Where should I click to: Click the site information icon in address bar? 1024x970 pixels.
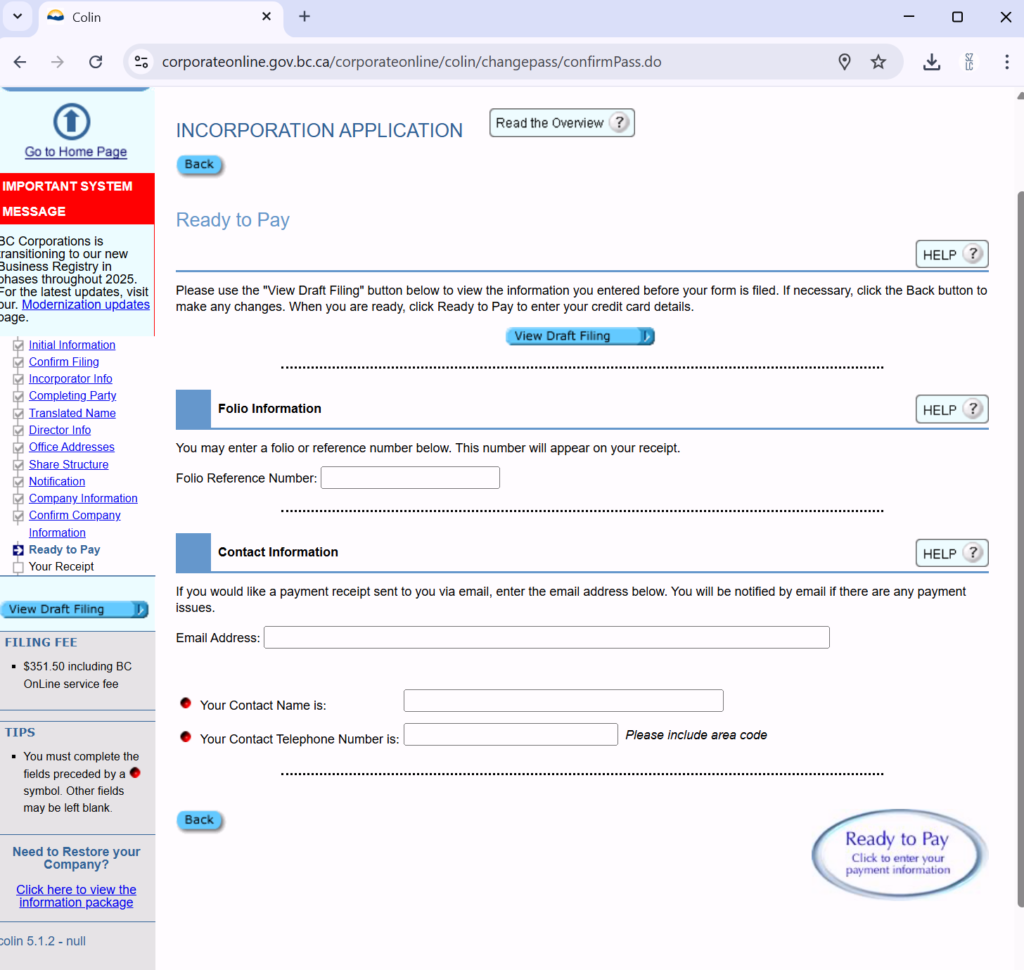click(141, 62)
